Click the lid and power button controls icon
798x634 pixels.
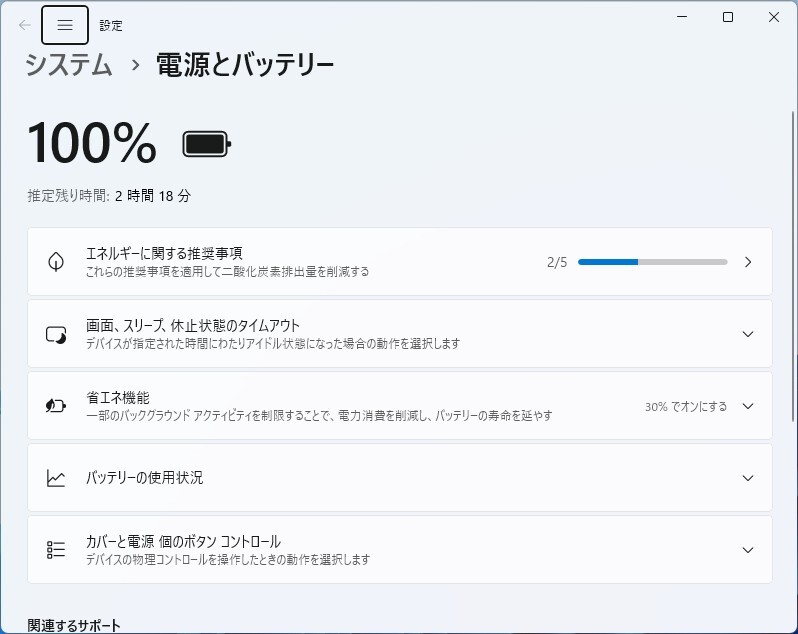point(56,550)
